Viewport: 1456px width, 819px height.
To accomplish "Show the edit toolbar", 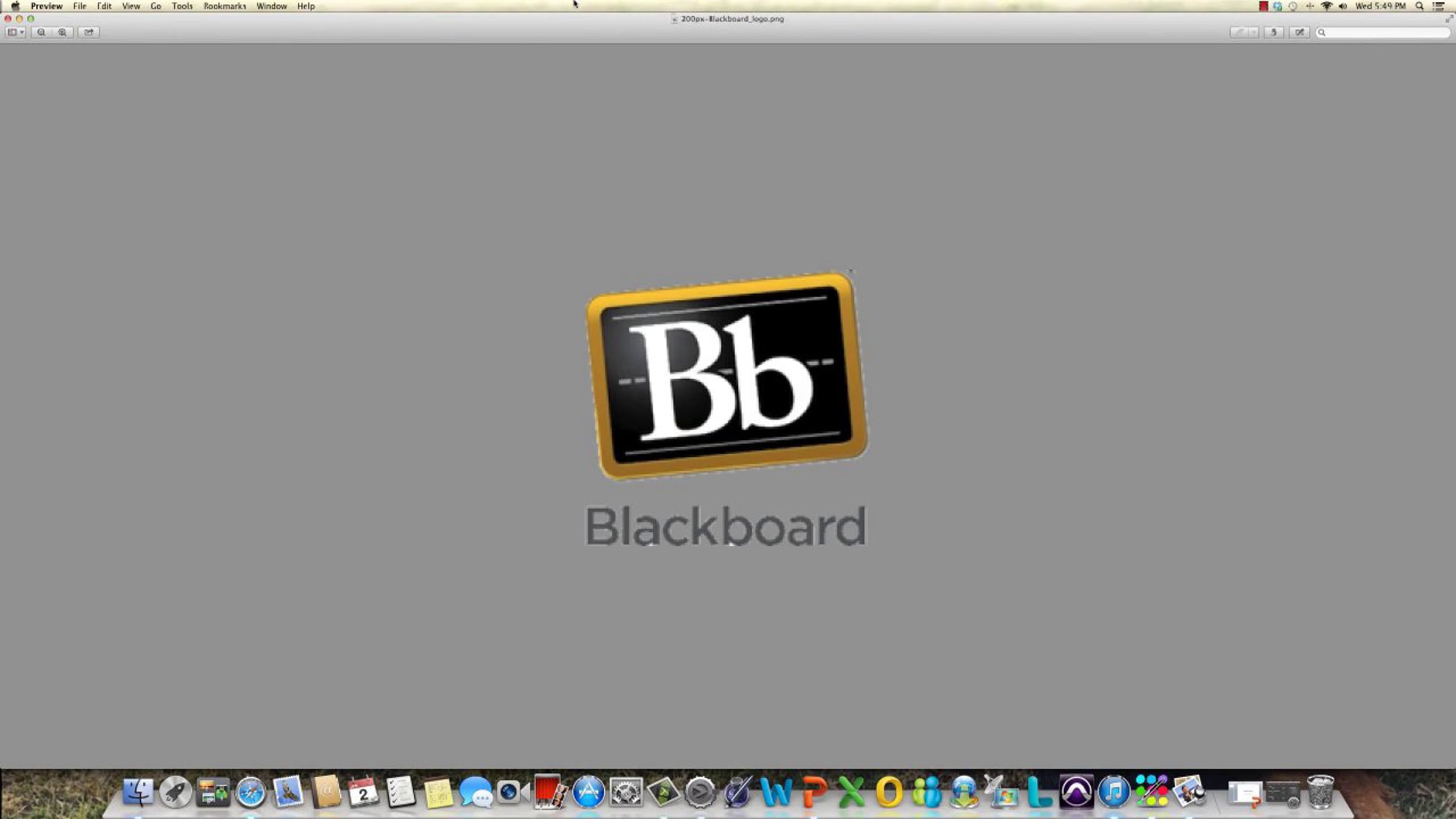I will [x=1299, y=32].
